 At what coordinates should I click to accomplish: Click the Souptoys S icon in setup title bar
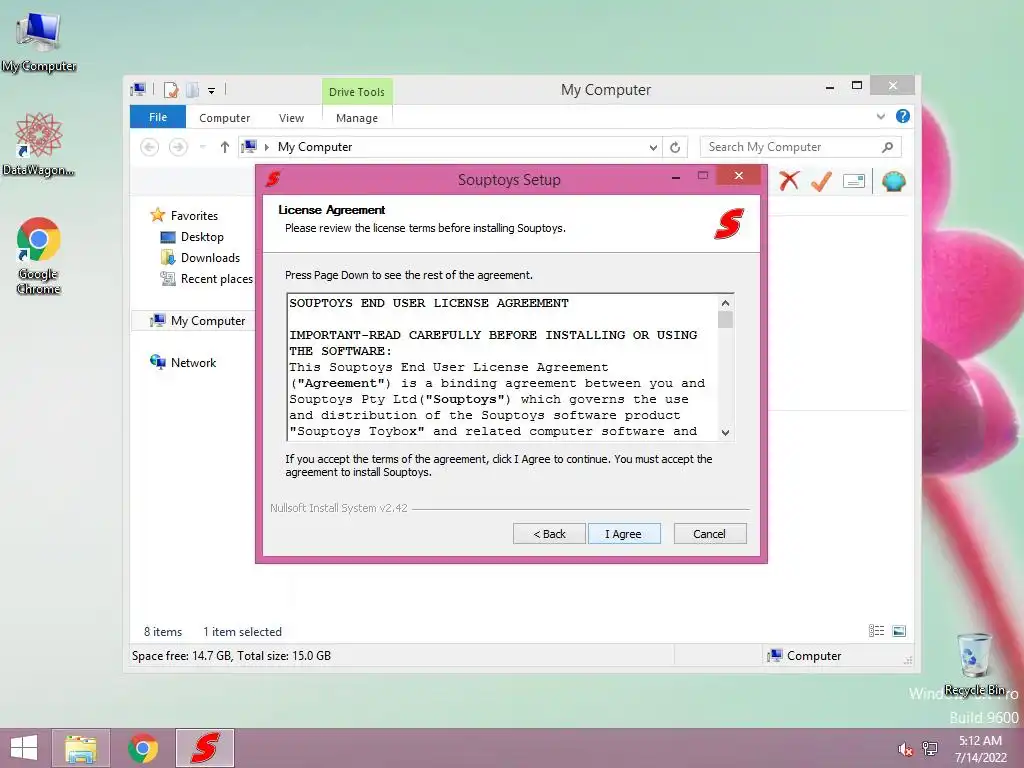click(273, 178)
